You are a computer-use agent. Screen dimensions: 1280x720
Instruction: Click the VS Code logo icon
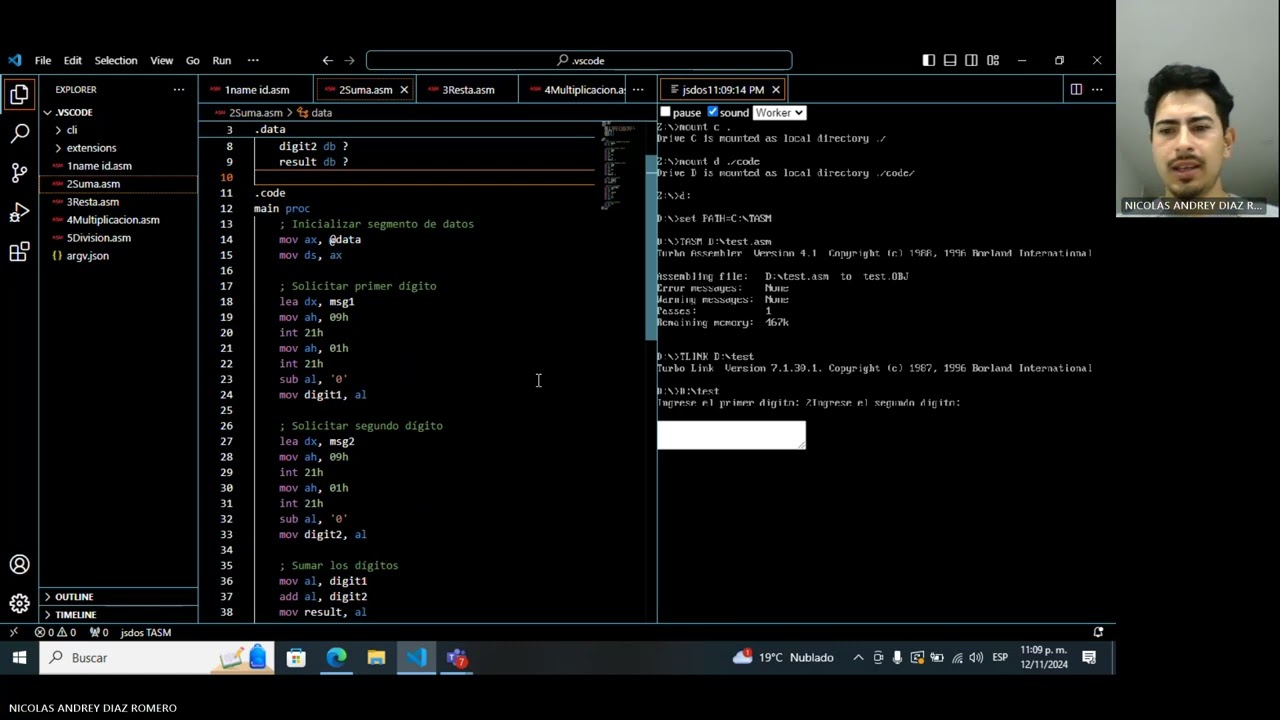point(14,60)
